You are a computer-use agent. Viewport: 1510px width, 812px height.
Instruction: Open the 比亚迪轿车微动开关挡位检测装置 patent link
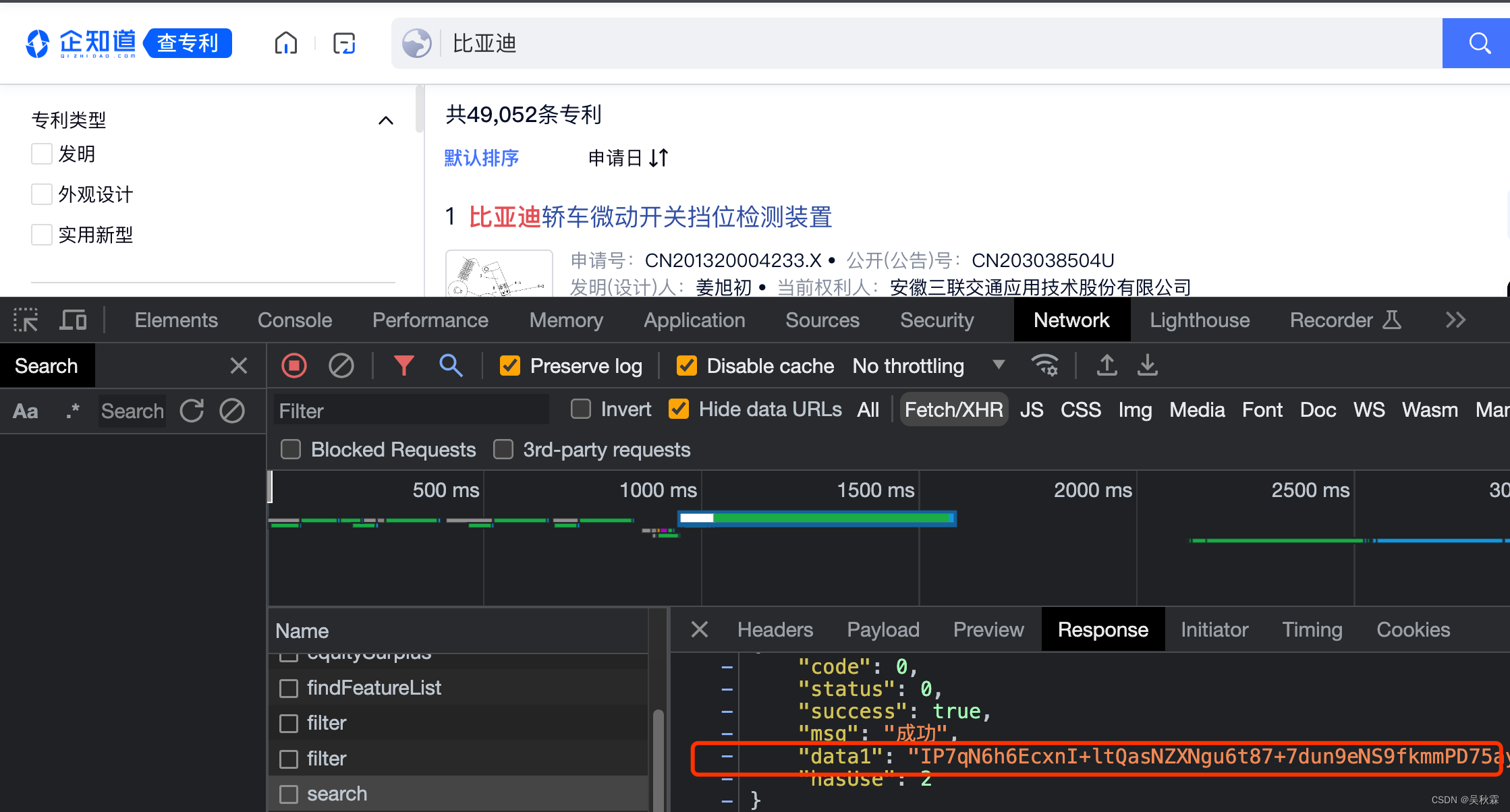coord(650,217)
